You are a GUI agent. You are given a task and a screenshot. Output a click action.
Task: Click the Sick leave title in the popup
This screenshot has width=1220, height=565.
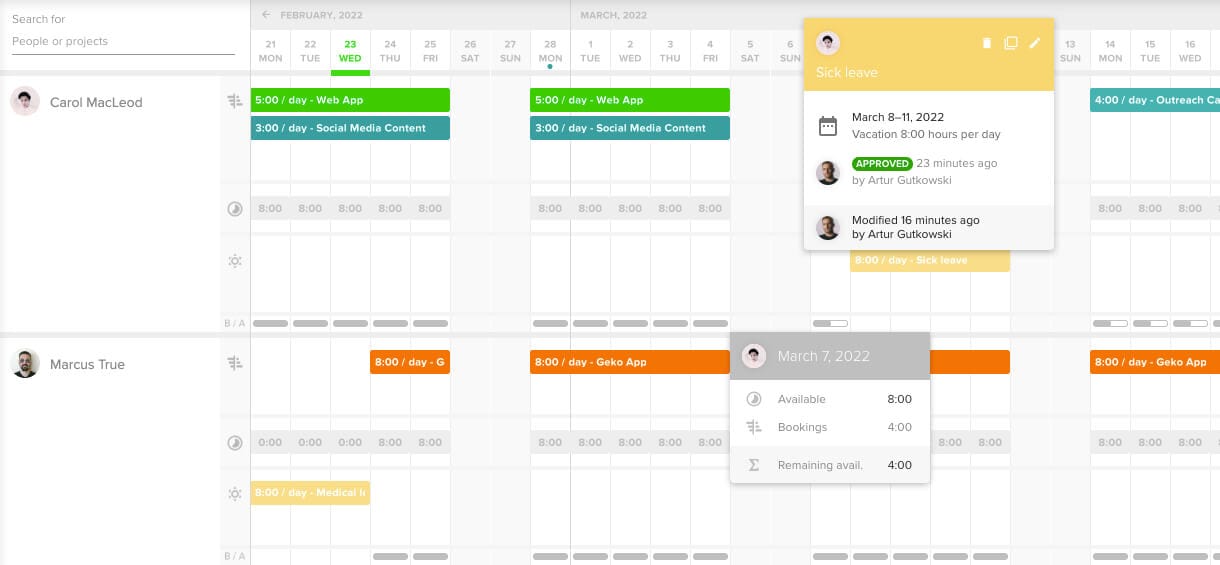coord(847,73)
